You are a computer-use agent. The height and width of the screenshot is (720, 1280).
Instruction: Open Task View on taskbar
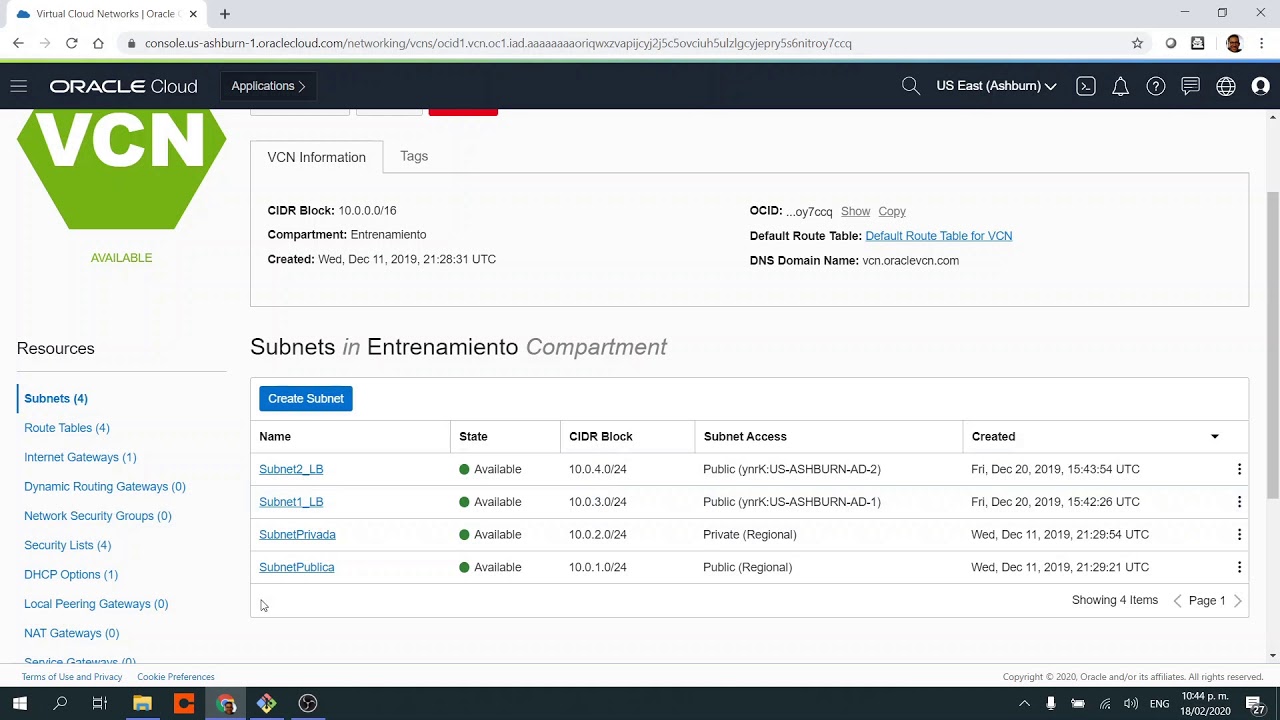(100, 704)
